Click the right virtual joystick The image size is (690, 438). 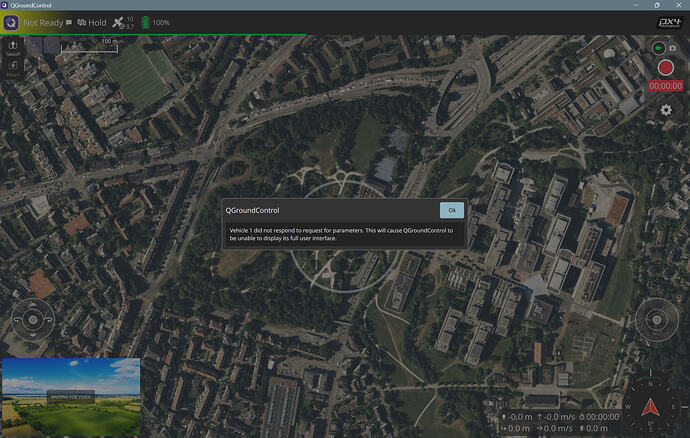click(657, 320)
